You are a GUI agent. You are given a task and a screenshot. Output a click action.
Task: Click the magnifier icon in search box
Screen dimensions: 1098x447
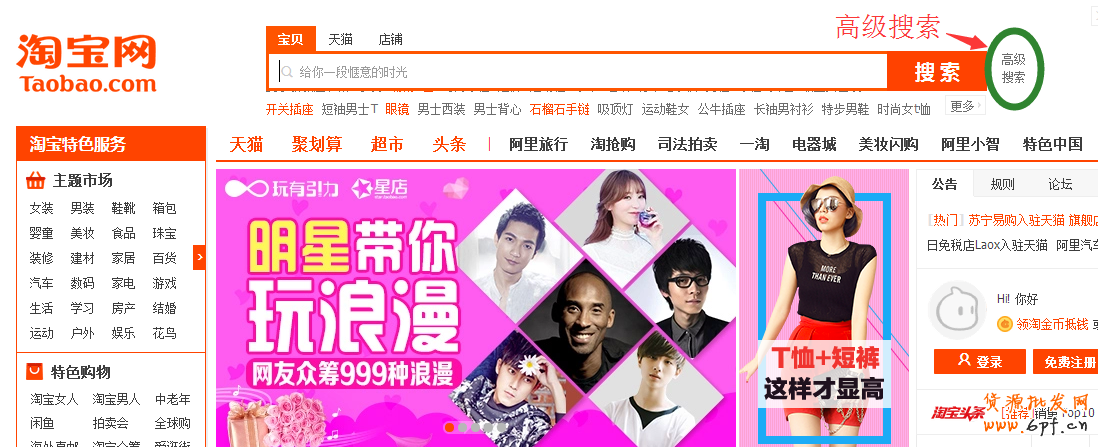point(286,71)
